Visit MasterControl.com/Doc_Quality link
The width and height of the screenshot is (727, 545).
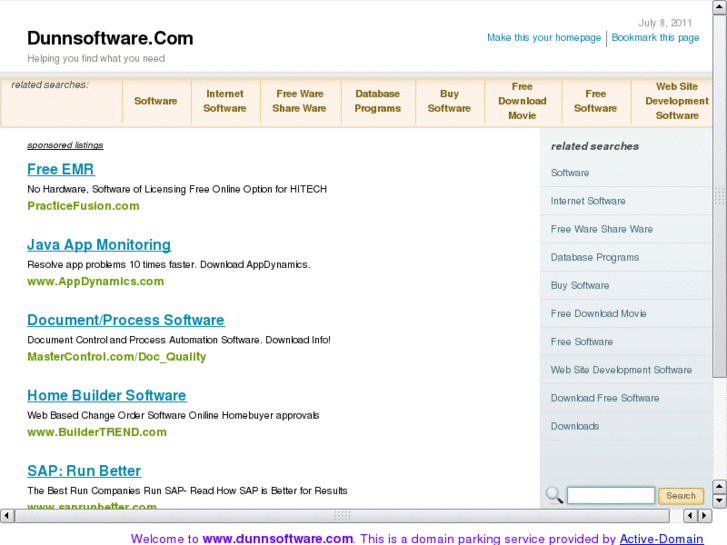click(x=117, y=357)
